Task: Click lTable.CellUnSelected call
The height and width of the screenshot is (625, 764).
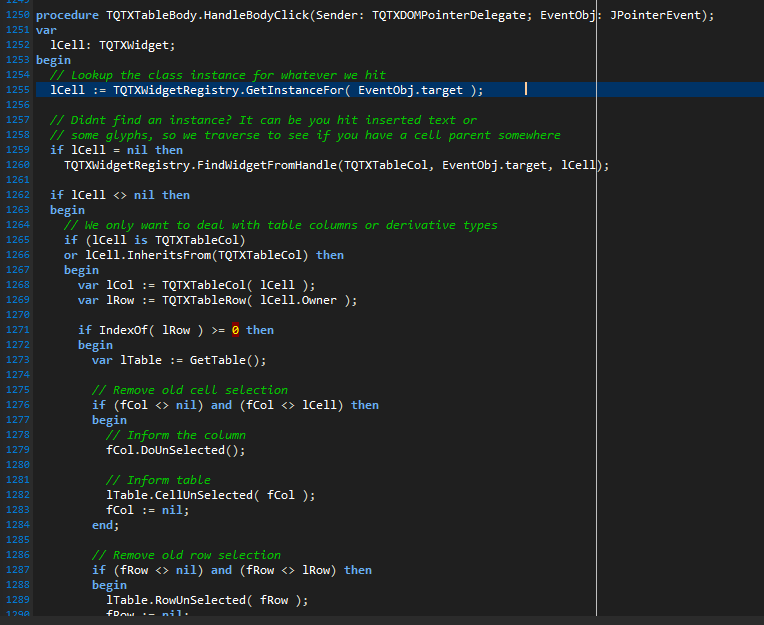Action: (210, 495)
